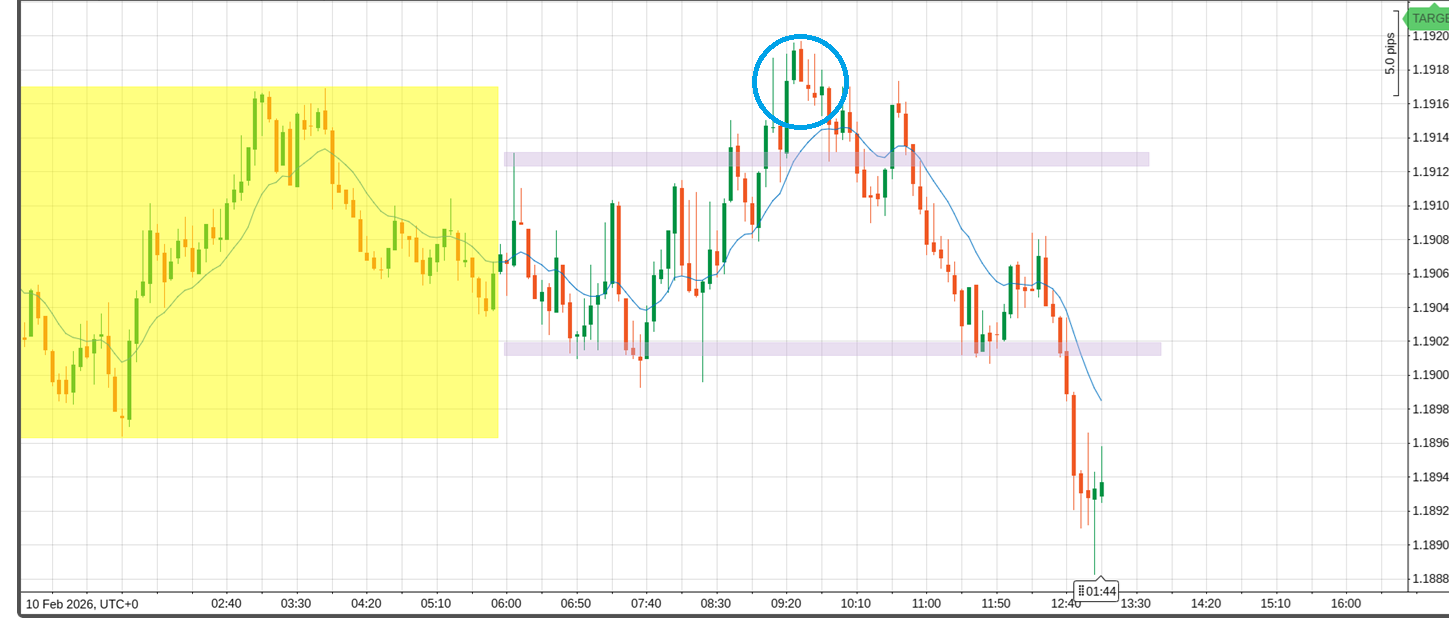Click the 09:20 time axis label
1449x633 pixels.
pos(786,604)
